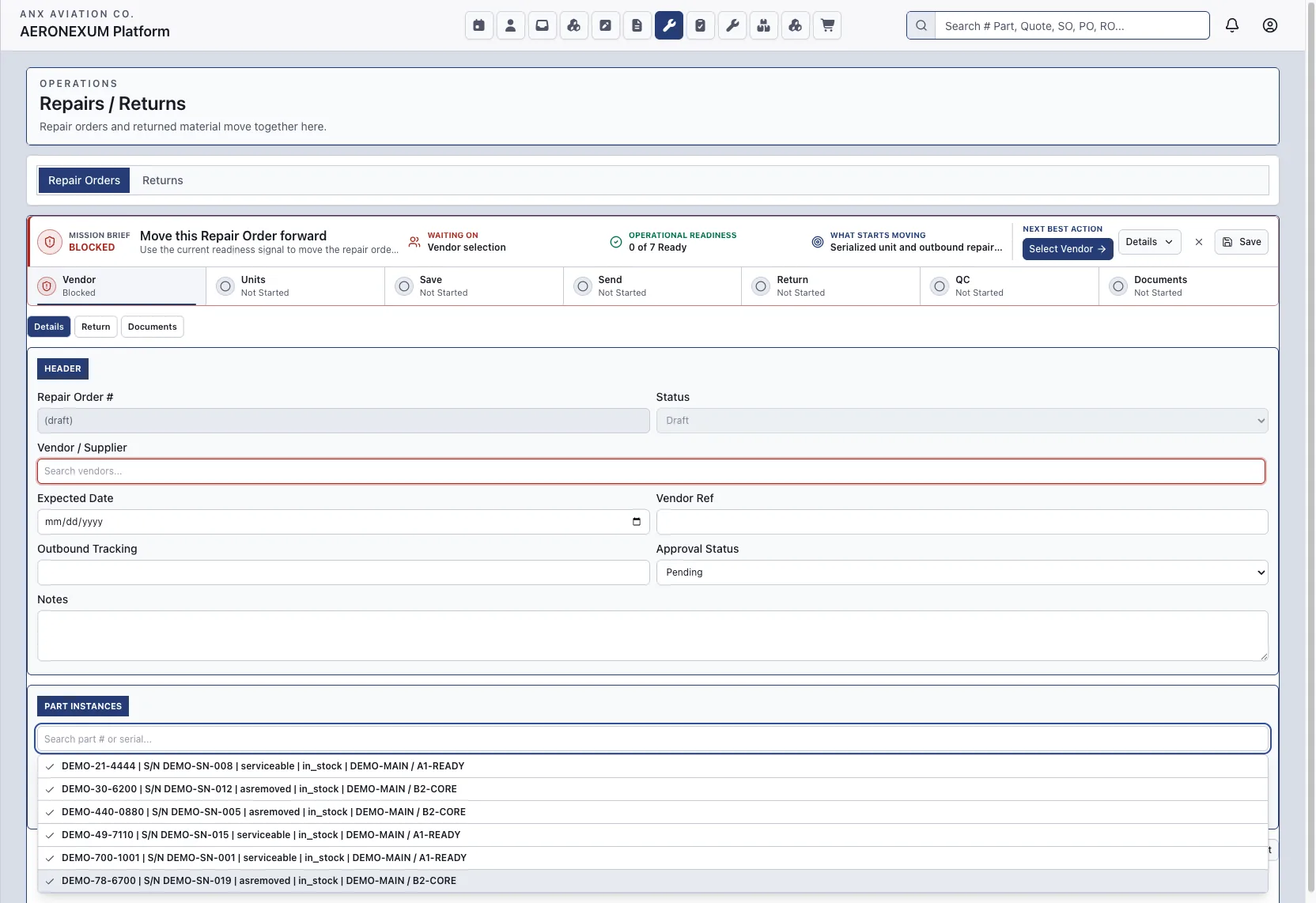Click the Repair Order # draft field
Viewport: 1316px width, 903px height.
tap(343, 421)
